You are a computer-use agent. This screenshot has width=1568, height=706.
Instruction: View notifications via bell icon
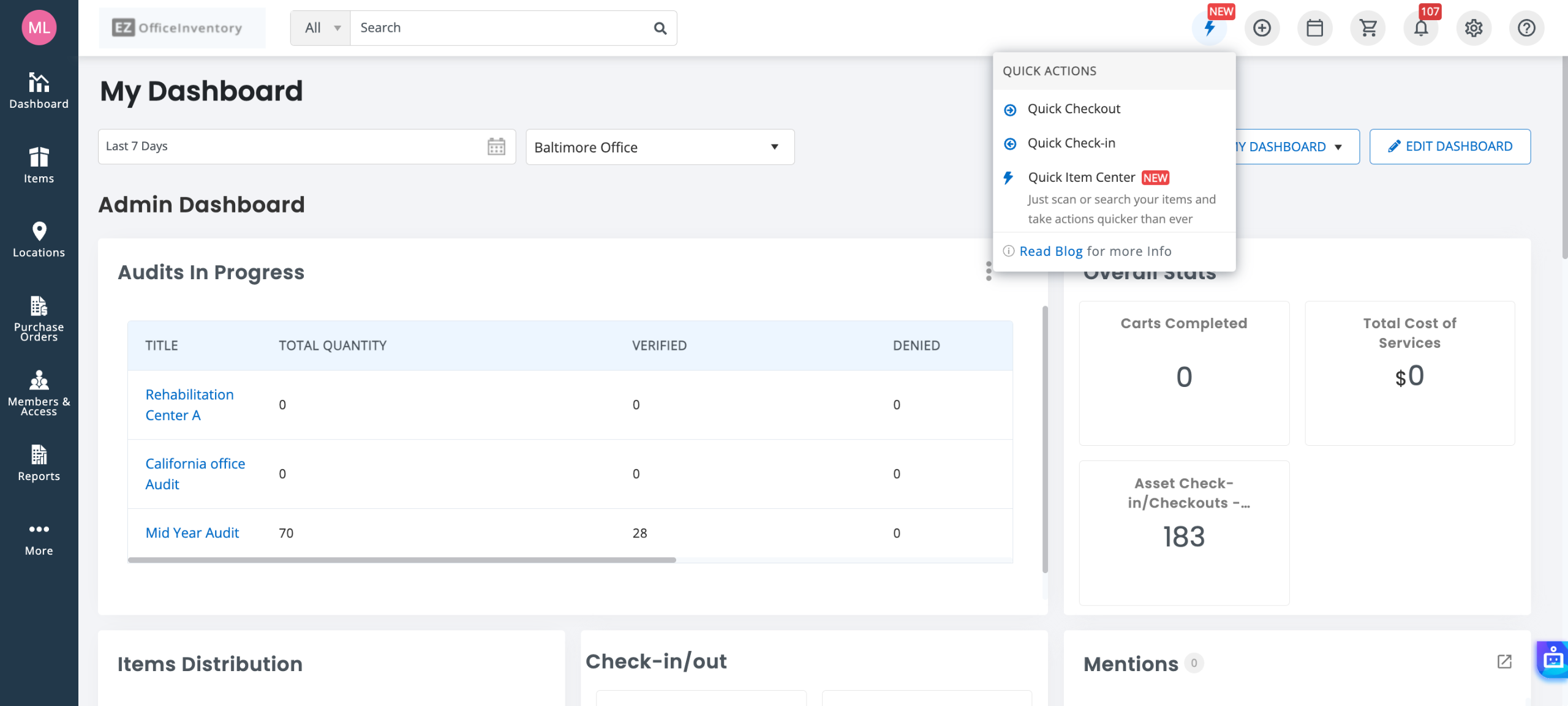click(x=1421, y=28)
